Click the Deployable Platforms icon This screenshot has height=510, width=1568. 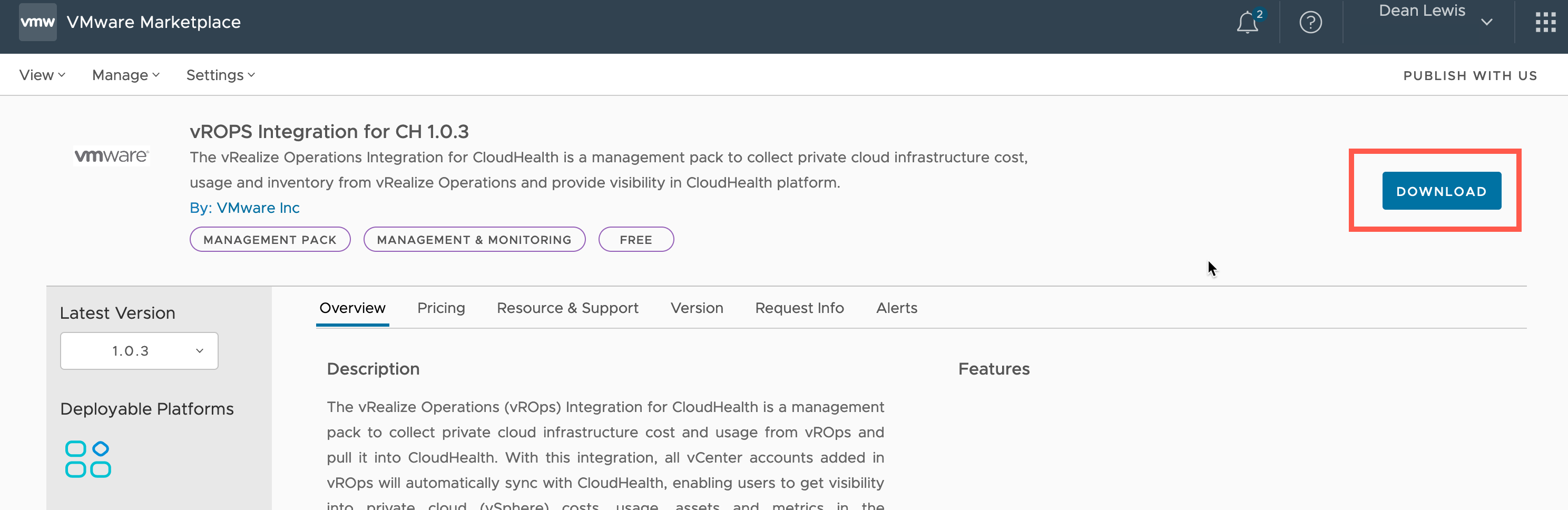(x=89, y=459)
